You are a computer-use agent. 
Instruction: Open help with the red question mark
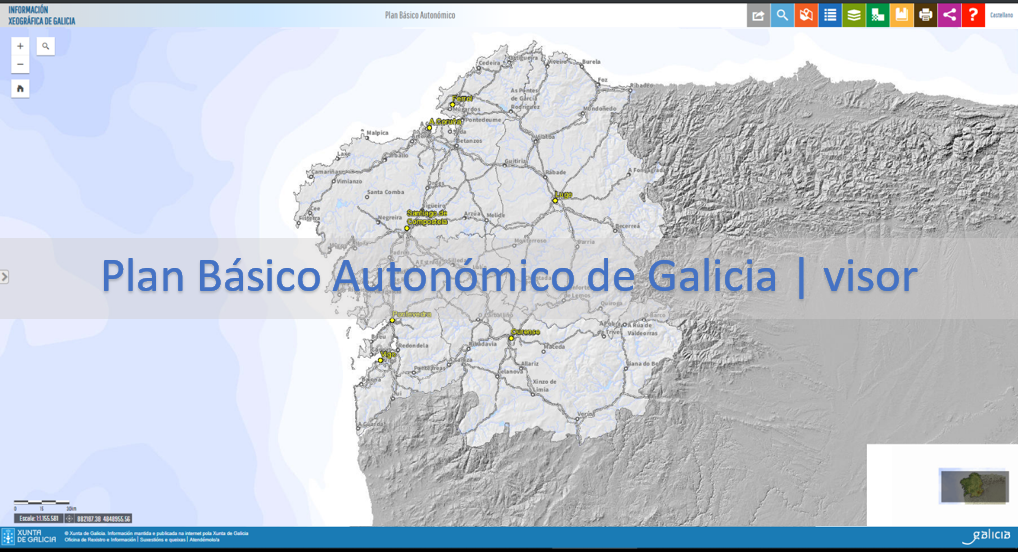pyautogui.click(x=973, y=15)
